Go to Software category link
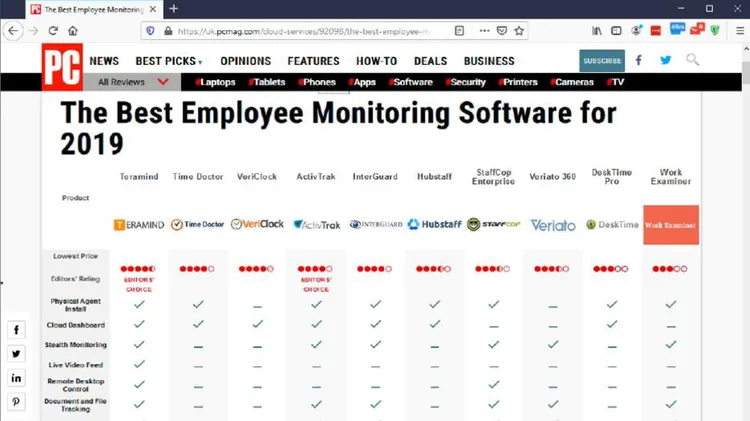 point(411,82)
